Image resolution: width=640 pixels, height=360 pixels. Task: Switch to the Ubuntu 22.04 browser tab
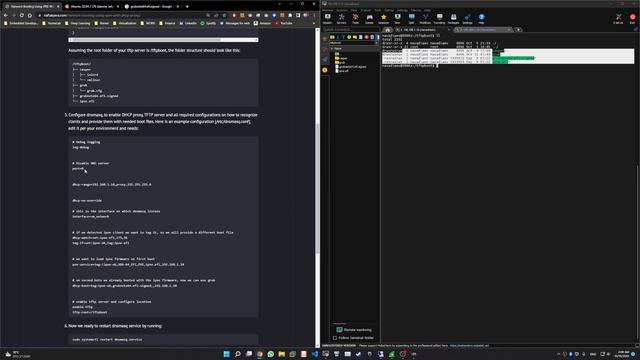pyautogui.click(x=92, y=7)
